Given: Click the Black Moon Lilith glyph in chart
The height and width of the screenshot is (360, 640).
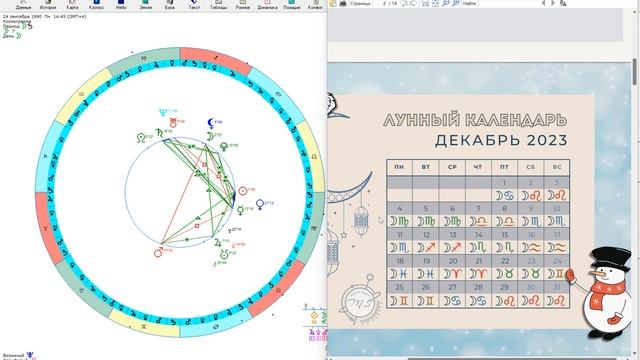Looking at the screenshot, I should pos(211,123).
